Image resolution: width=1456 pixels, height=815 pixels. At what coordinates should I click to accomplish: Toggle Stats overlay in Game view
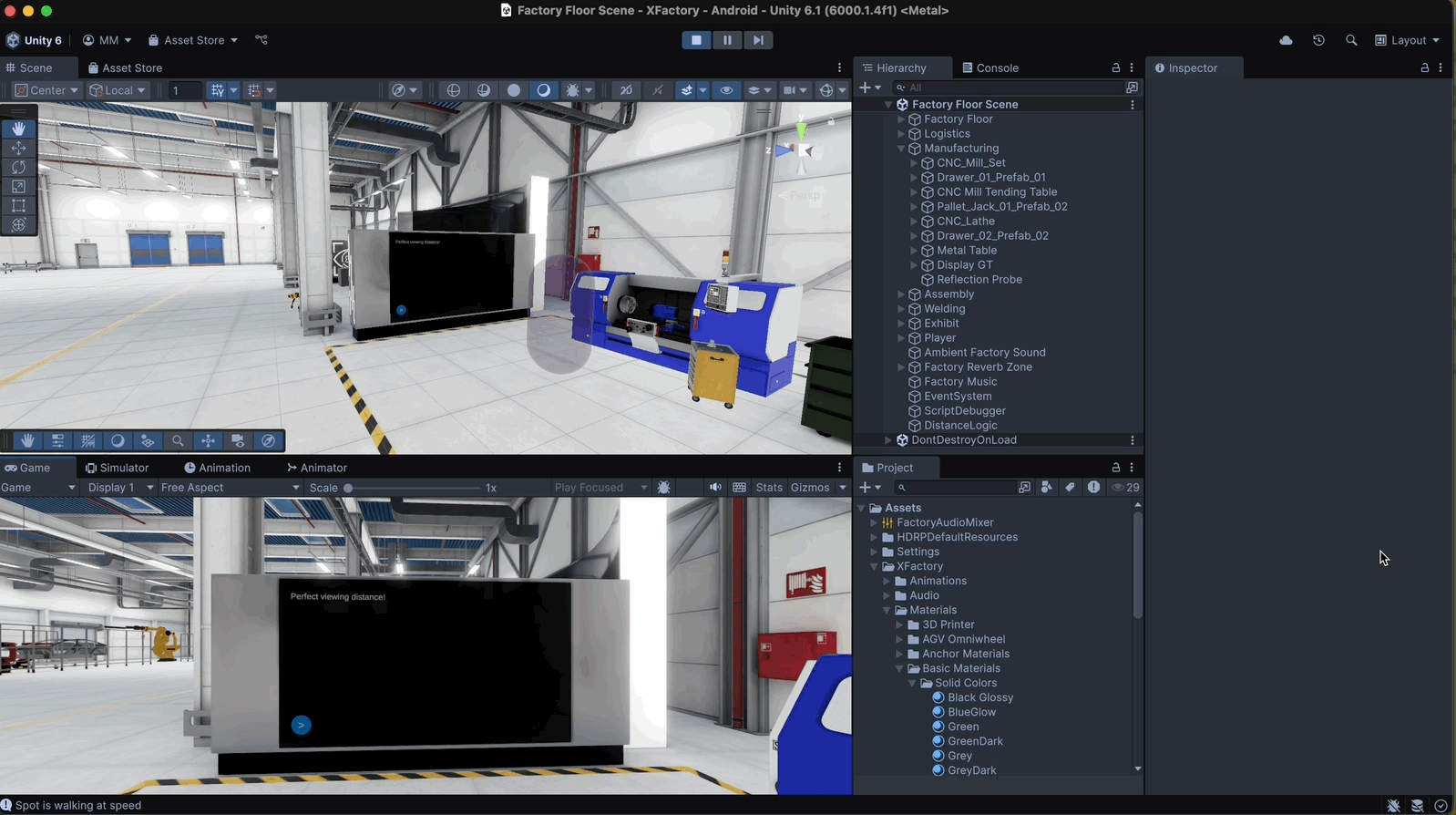point(769,488)
